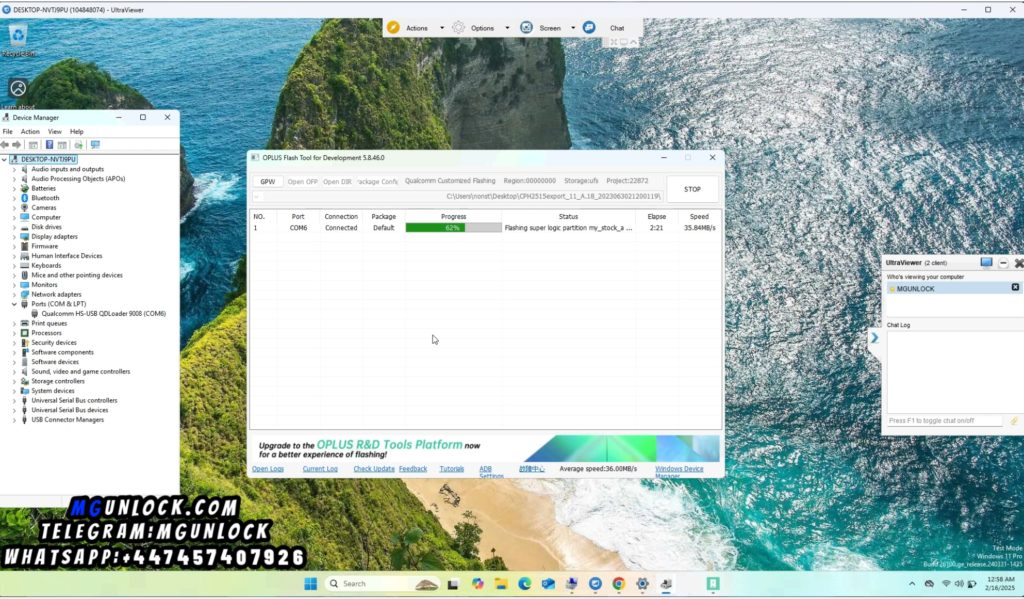This screenshot has height=599, width=1024.
Task: Open Actions dropdown arrow in UltraViewer toolbar
Action: (441, 28)
